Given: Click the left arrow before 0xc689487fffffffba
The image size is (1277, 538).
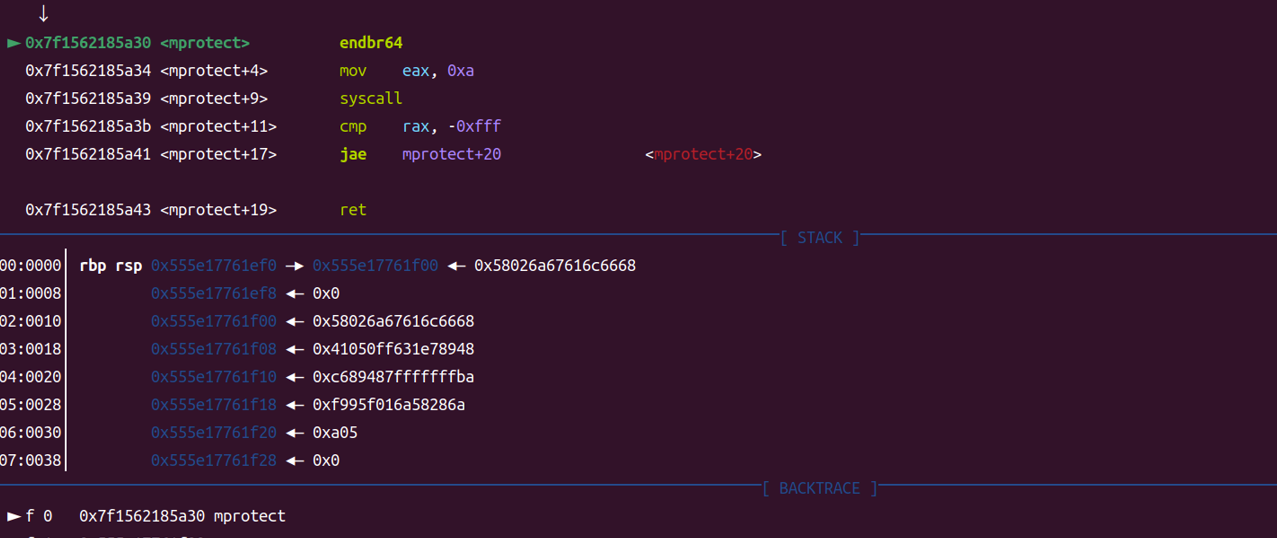Looking at the screenshot, I should (x=295, y=377).
